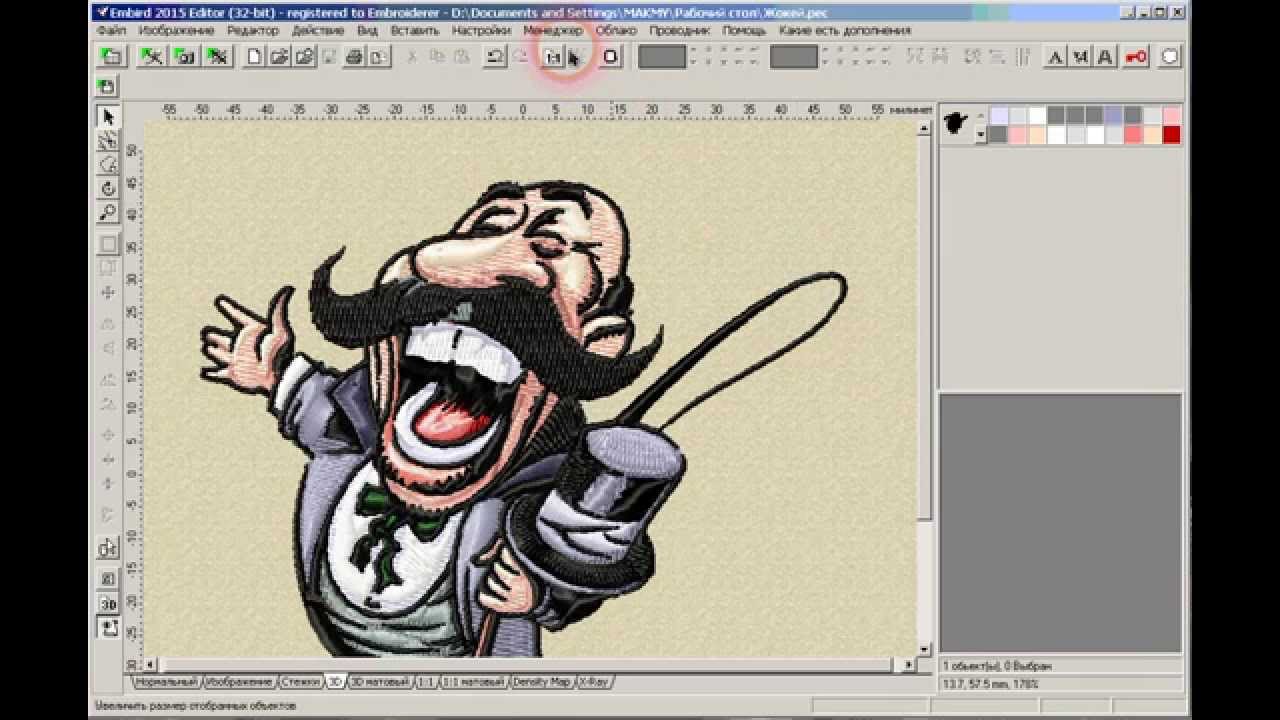Click the open file folder icon
Viewport: 1280px width, 720px height.
point(280,57)
